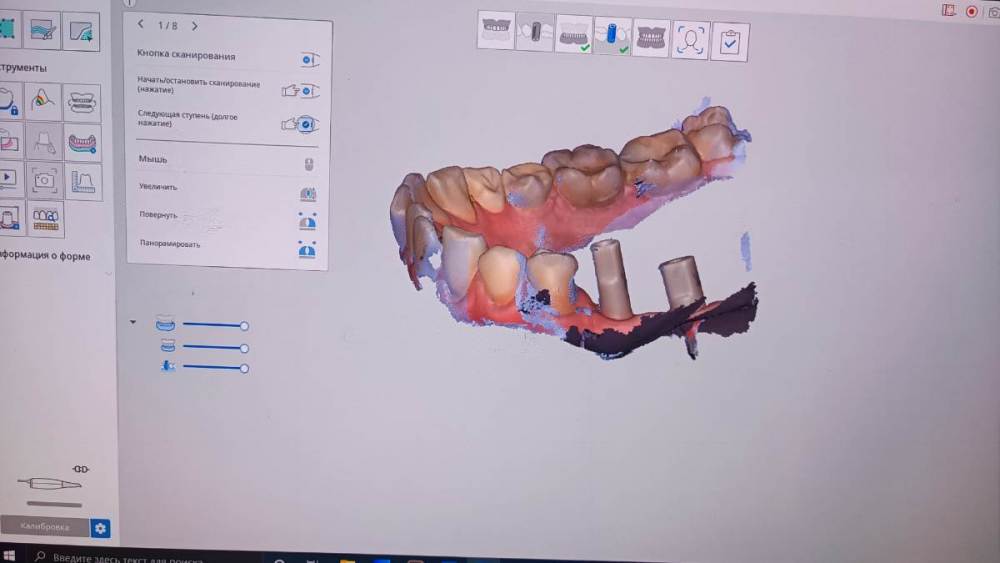The height and width of the screenshot is (563, 1000).
Task: Switch to the bite occlusion scan tab
Action: tap(651, 37)
